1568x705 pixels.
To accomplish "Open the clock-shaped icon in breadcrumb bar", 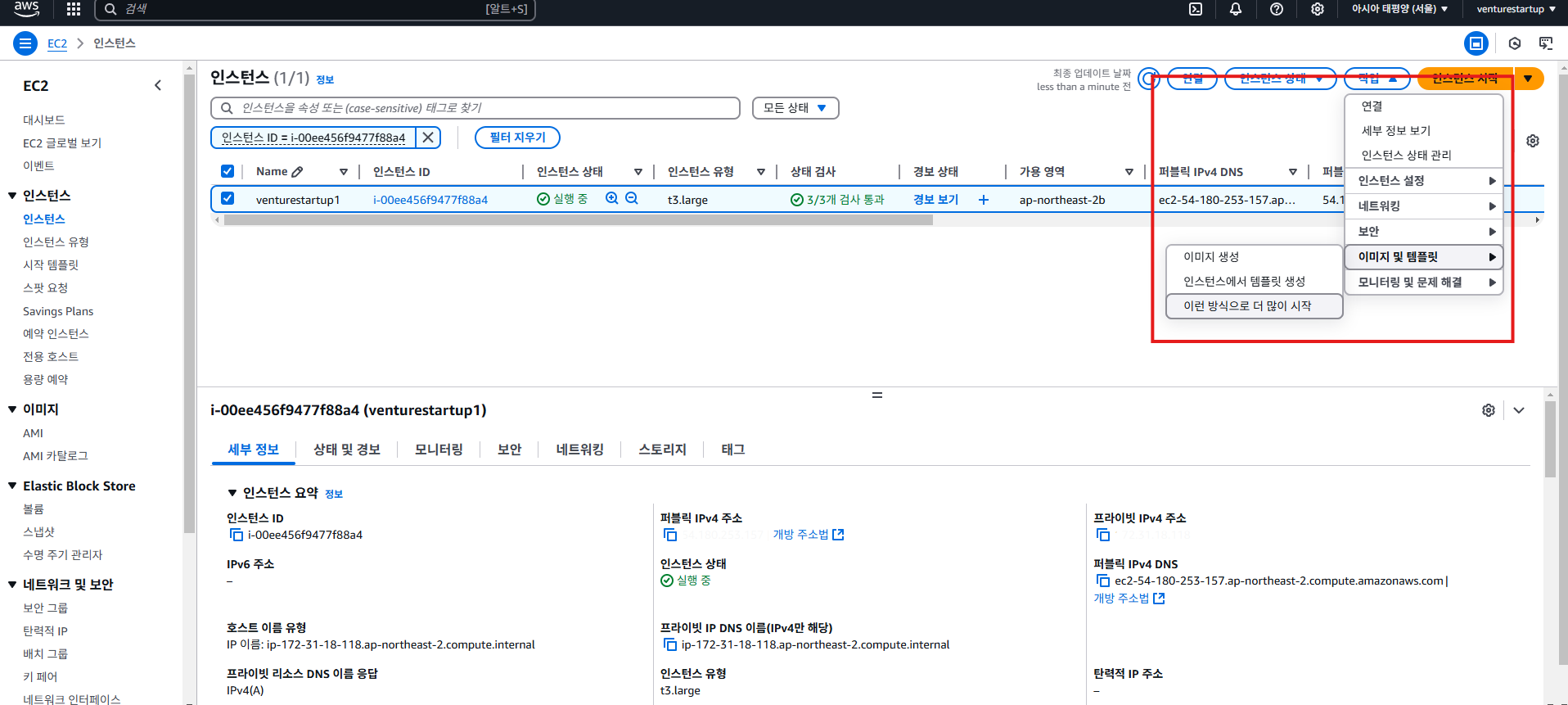I will (x=1515, y=43).
